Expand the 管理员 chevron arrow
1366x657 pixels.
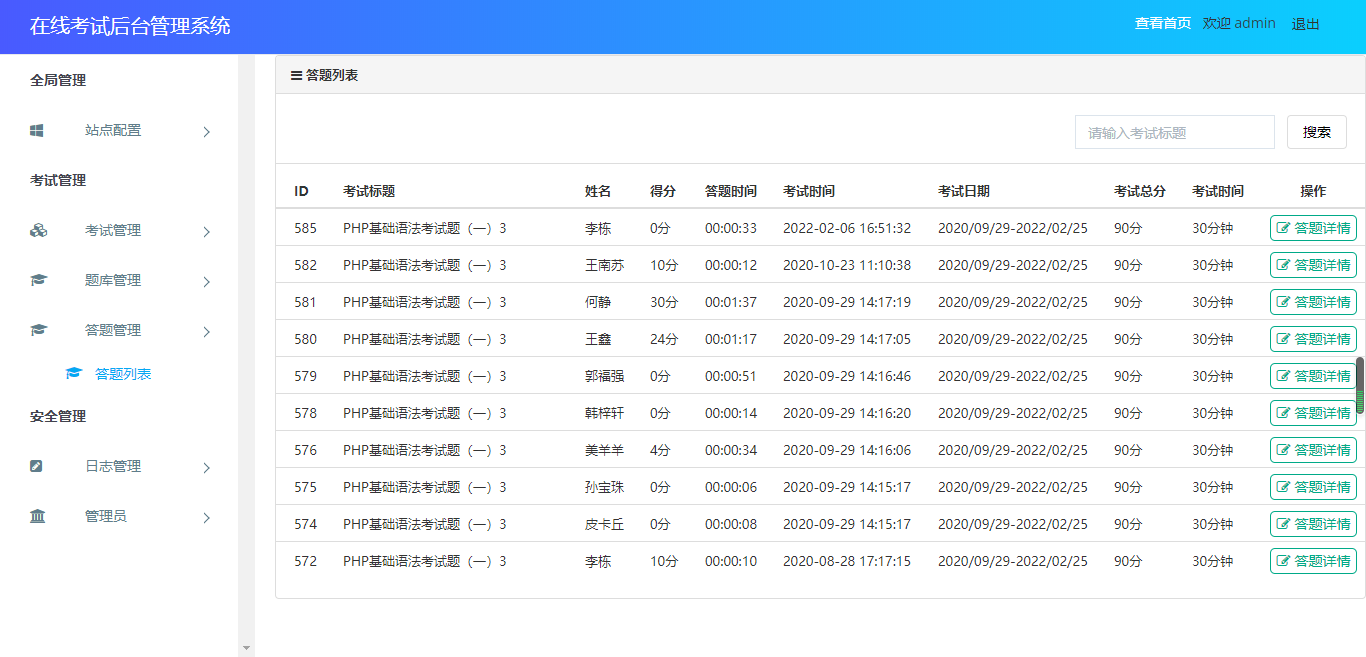(x=207, y=517)
